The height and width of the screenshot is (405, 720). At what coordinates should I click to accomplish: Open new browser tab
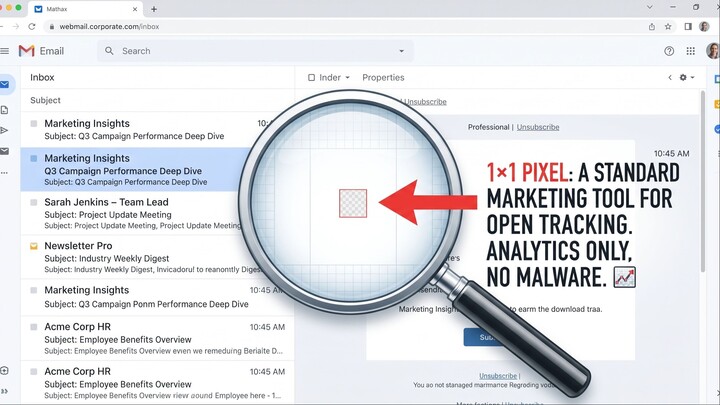pos(154,9)
